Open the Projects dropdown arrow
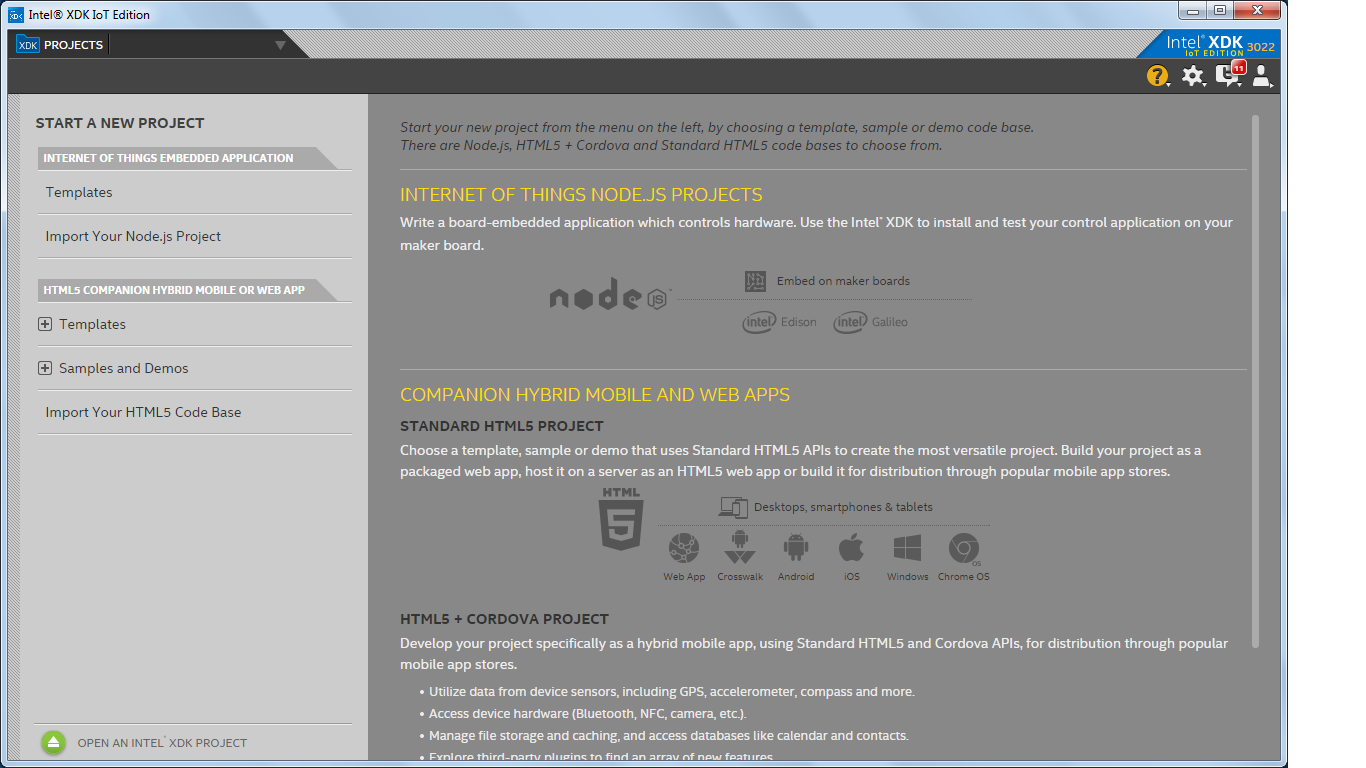Viewport: 1366px width, 768px height. click(280, 45)
